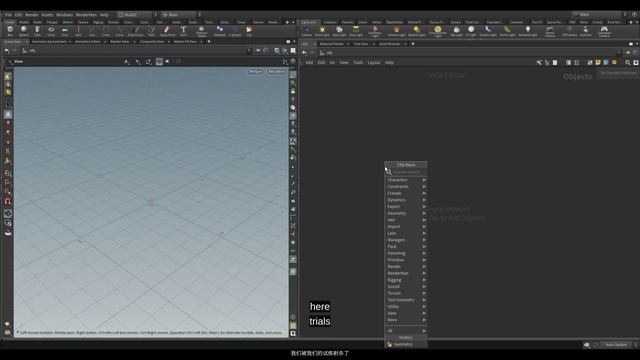The width and height of the screenshot is (640, 360).
Task: Select the Torus shelf tool
Action: pos(51,31)
